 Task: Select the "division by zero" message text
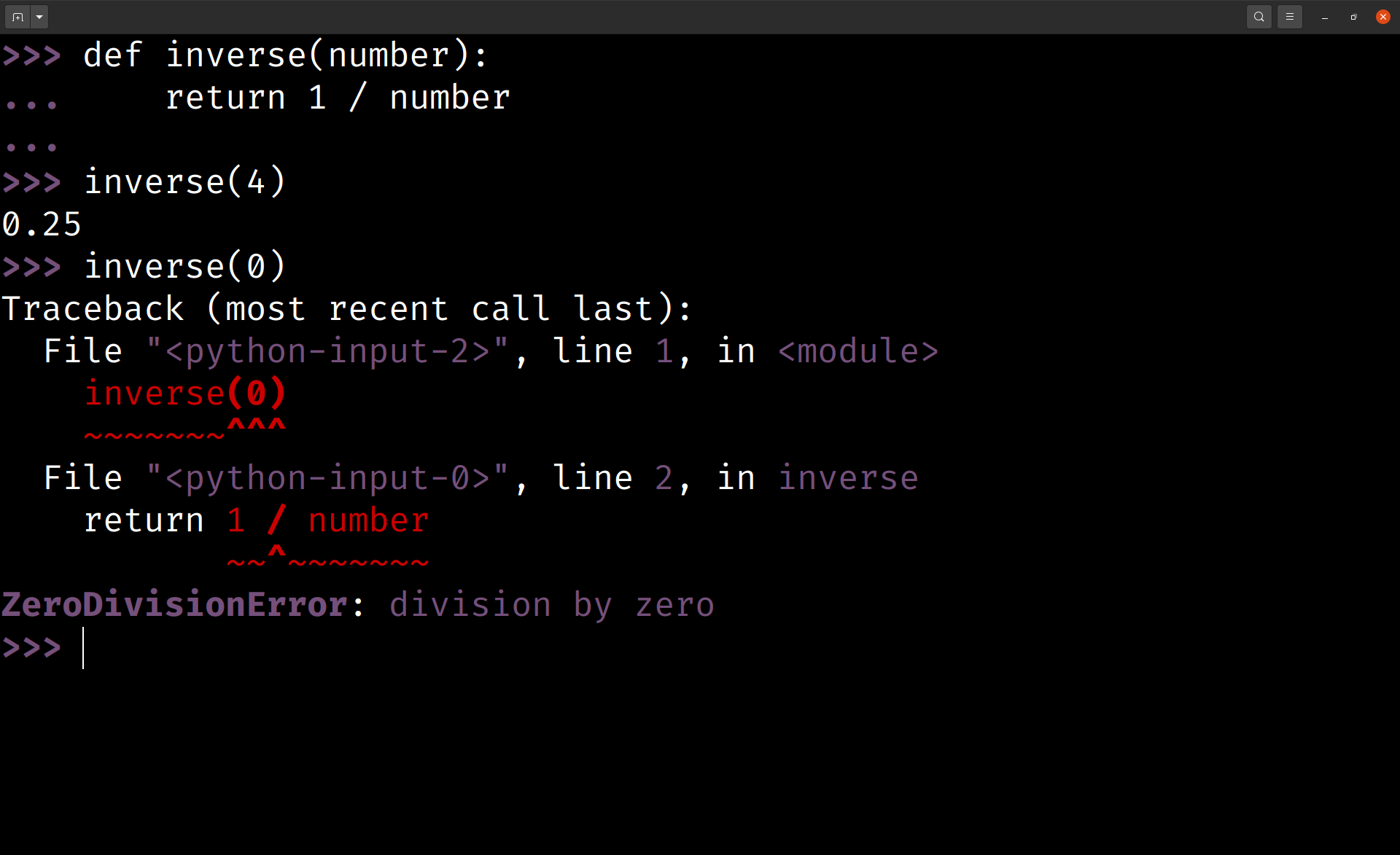click(552, 604)
